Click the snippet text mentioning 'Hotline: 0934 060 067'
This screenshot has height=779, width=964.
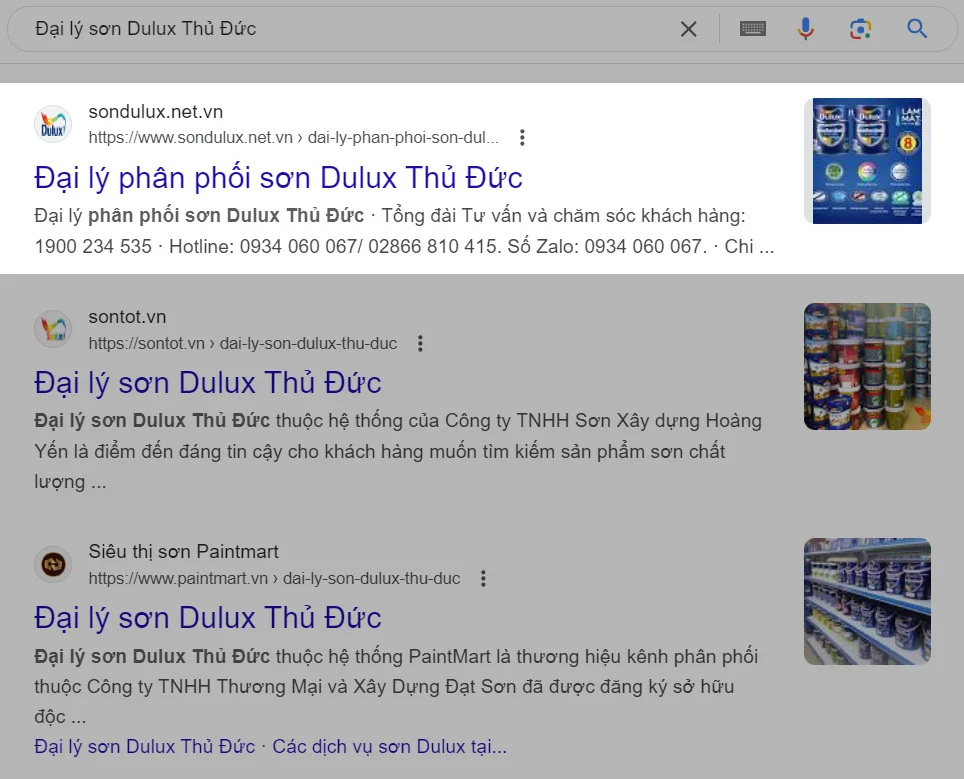(x=404, y=231)
